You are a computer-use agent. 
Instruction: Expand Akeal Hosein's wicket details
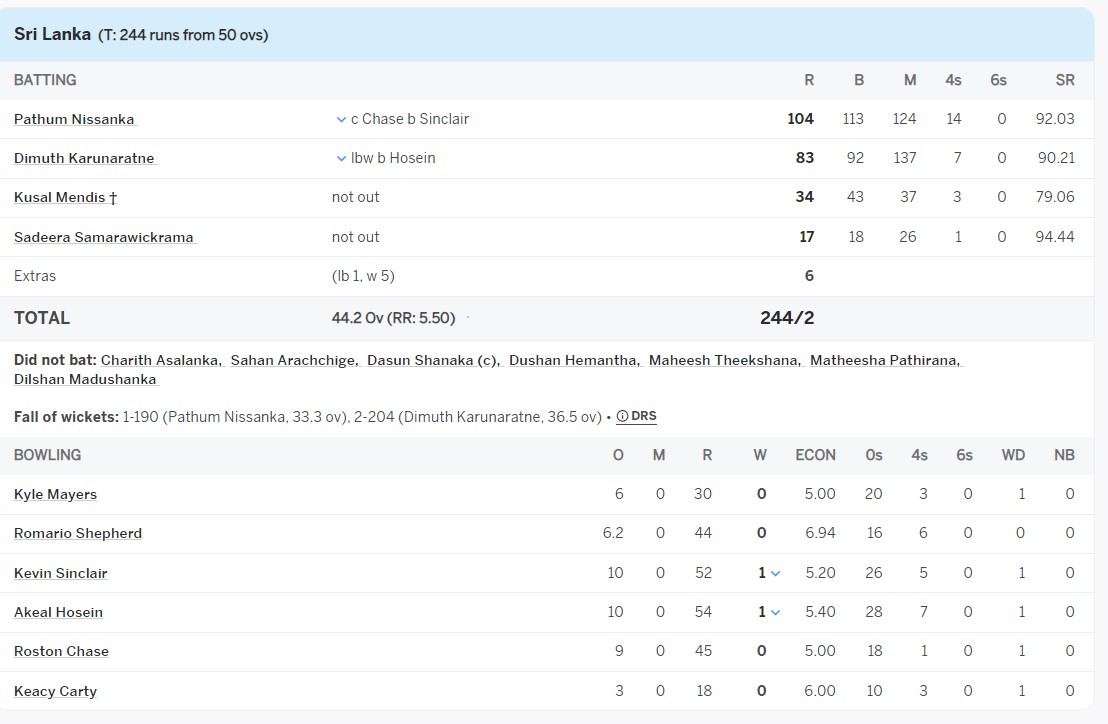775,612
